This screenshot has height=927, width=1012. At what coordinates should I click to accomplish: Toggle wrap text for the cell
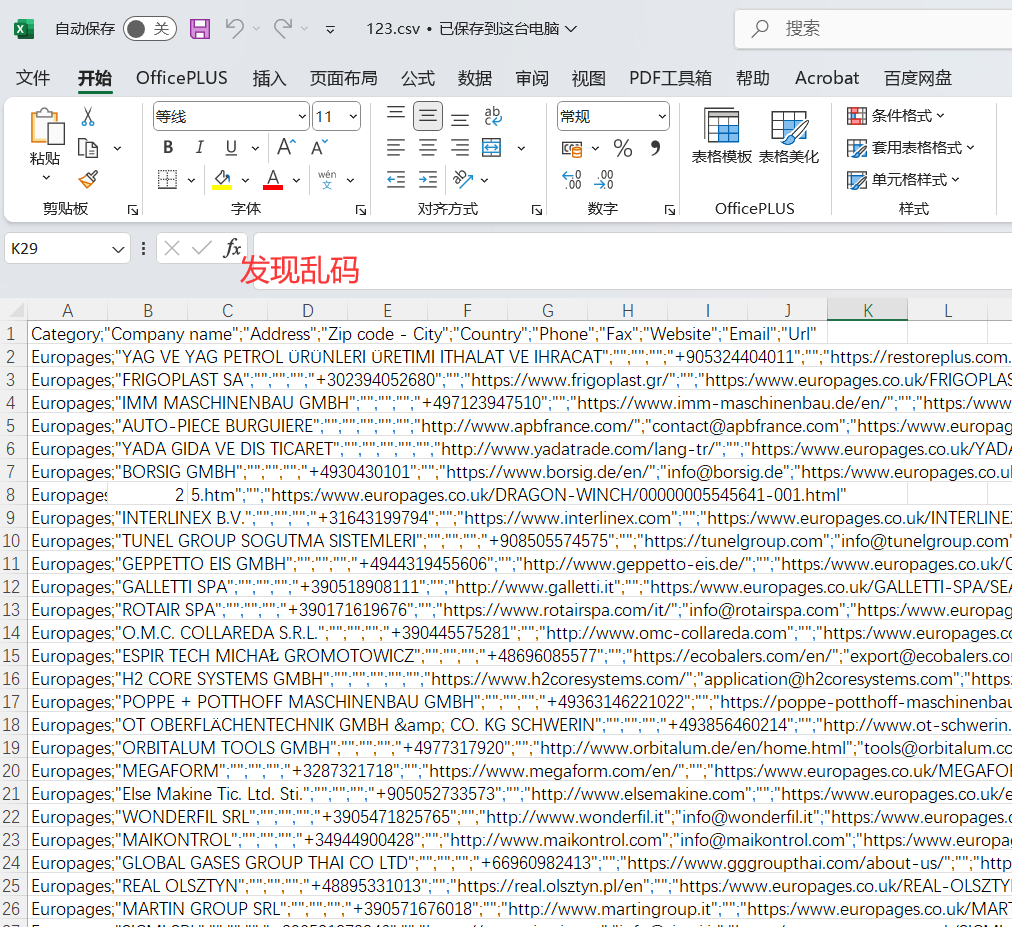[x=492, y=116]
